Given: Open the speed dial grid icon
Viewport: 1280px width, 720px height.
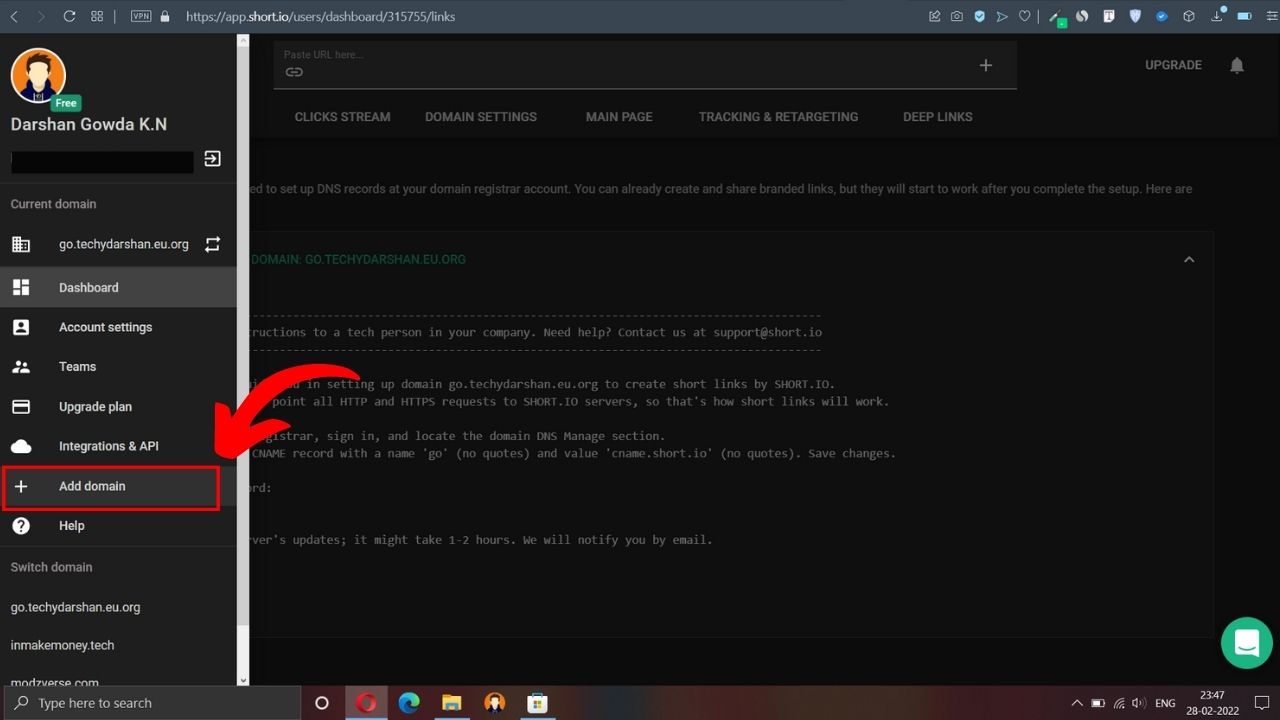Looking at the screenshot, I should pyautogui.click(x=97, y=16).
